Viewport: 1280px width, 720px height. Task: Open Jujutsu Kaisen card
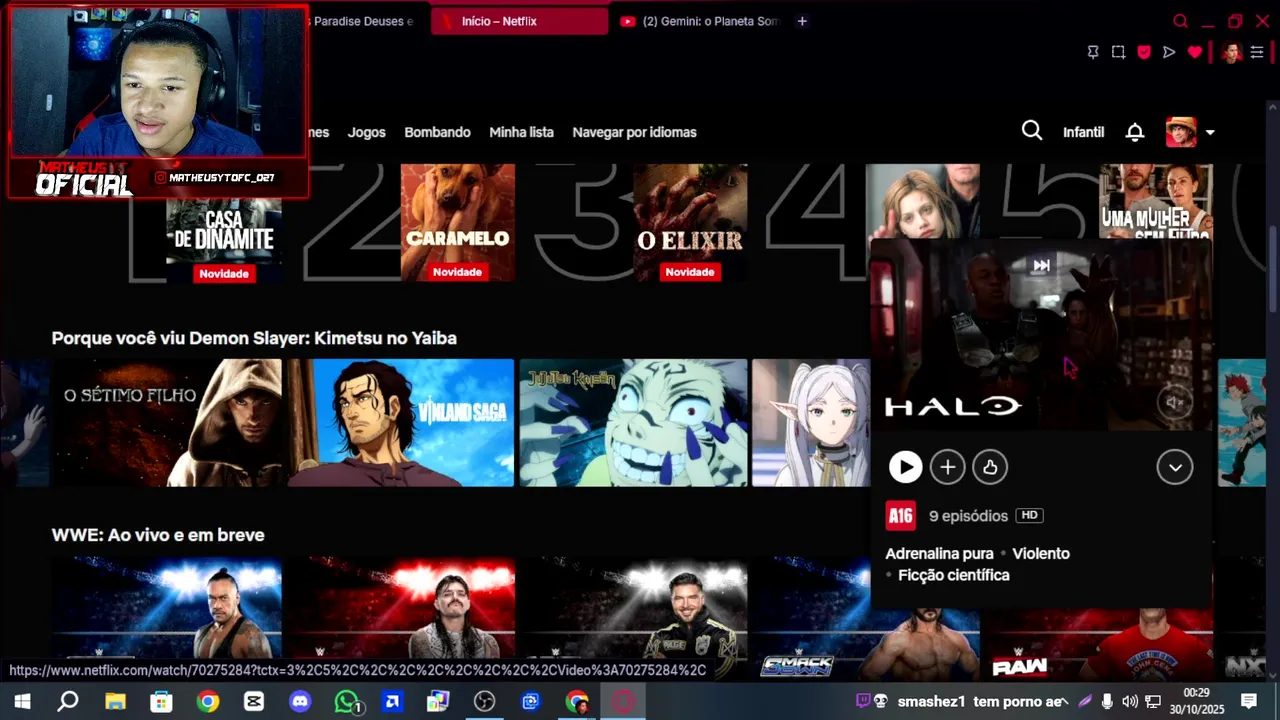(x=633, y=423)
